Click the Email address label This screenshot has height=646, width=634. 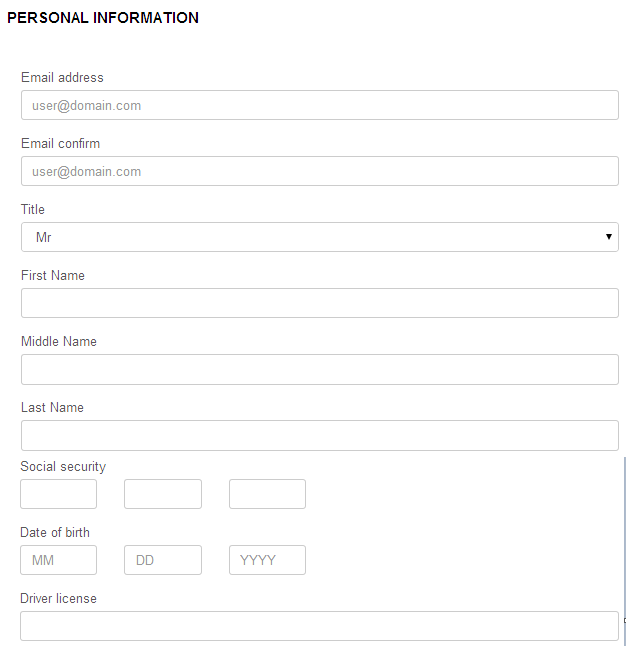(x=62, y=77)
